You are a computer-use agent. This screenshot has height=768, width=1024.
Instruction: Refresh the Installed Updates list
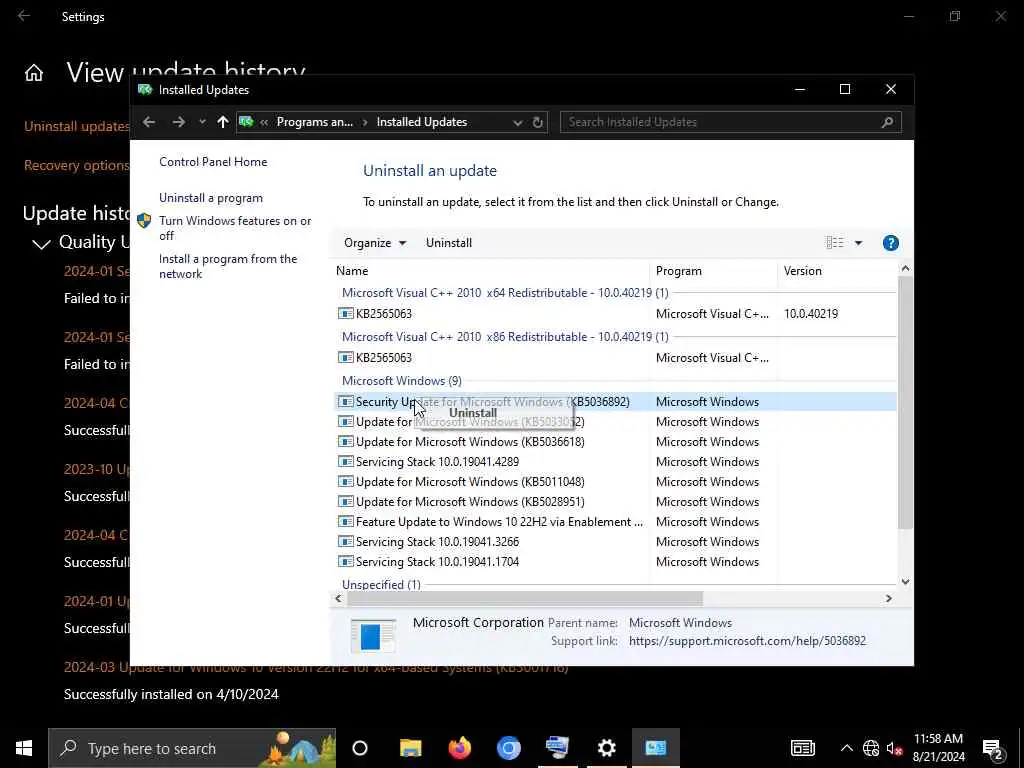coord(537,122)
